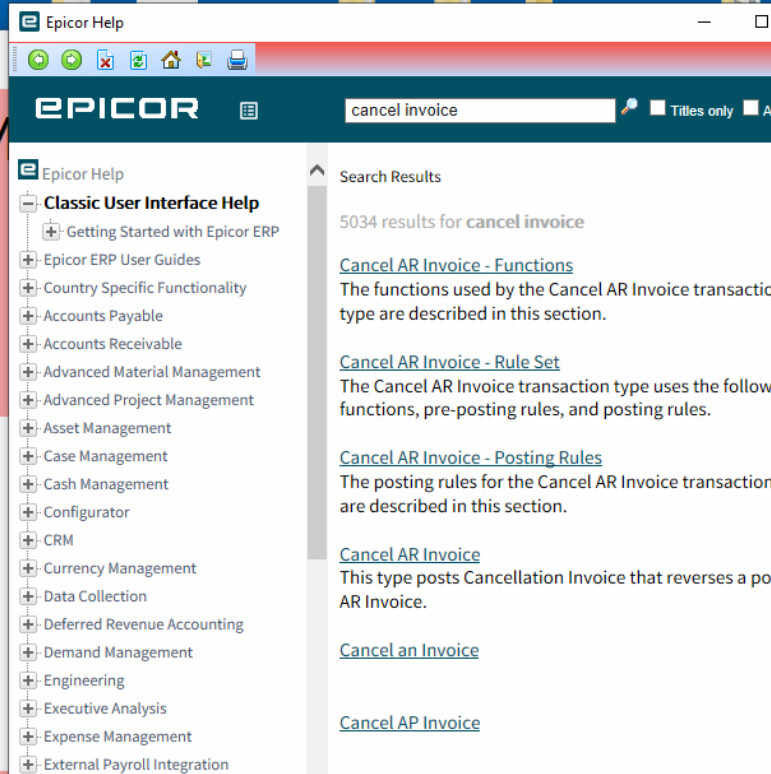Enable the Titles only checkbox
Viewport: 771px width, 774px height.
click(x=657, y=108)
